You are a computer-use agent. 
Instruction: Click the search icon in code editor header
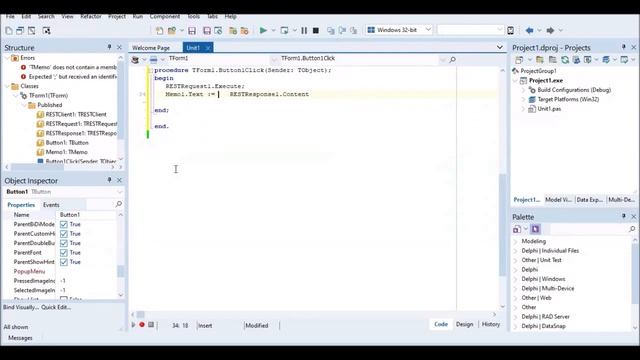coord(452,60)
